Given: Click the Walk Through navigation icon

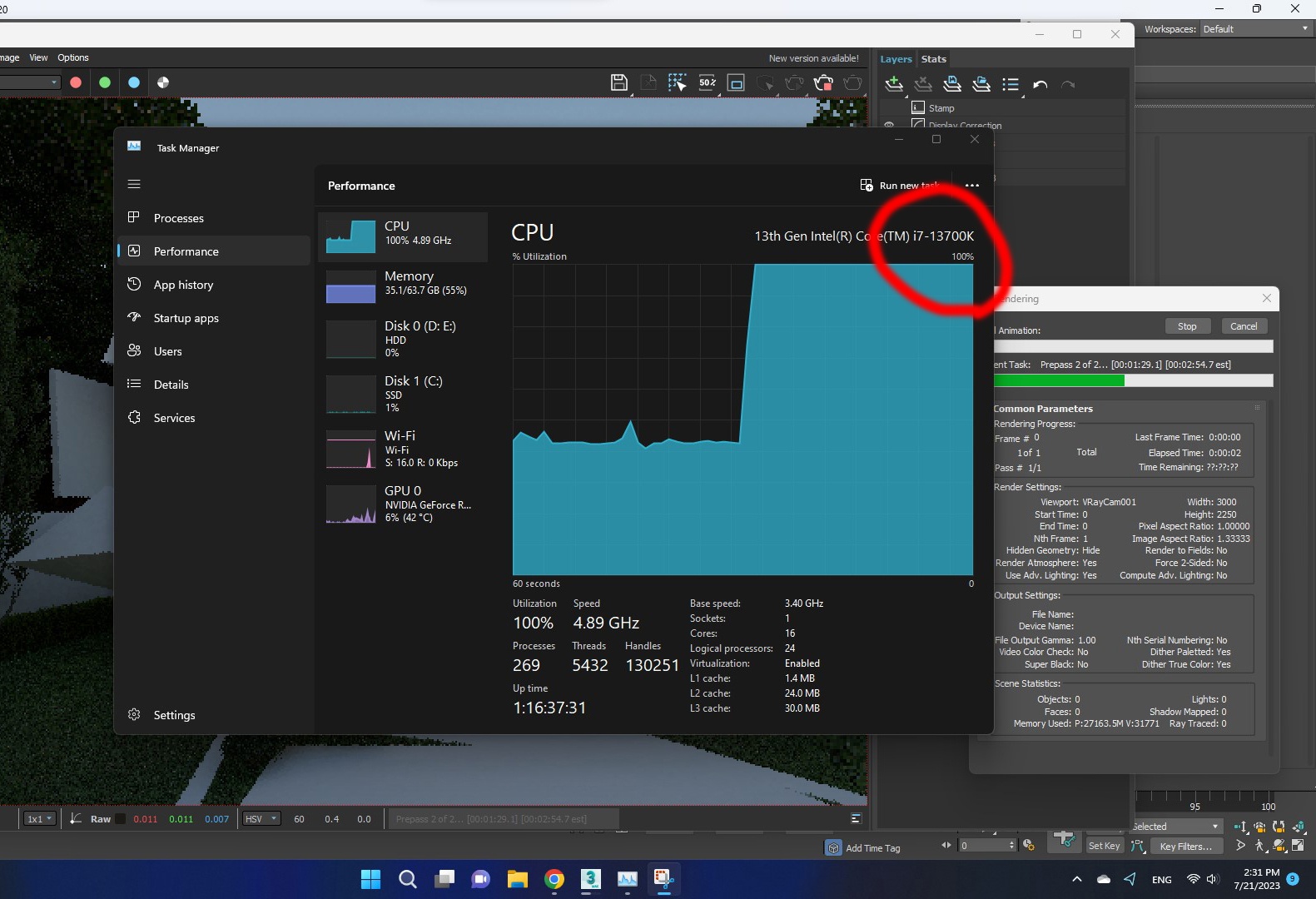Looking at the screenshot, I should 1259,846.
